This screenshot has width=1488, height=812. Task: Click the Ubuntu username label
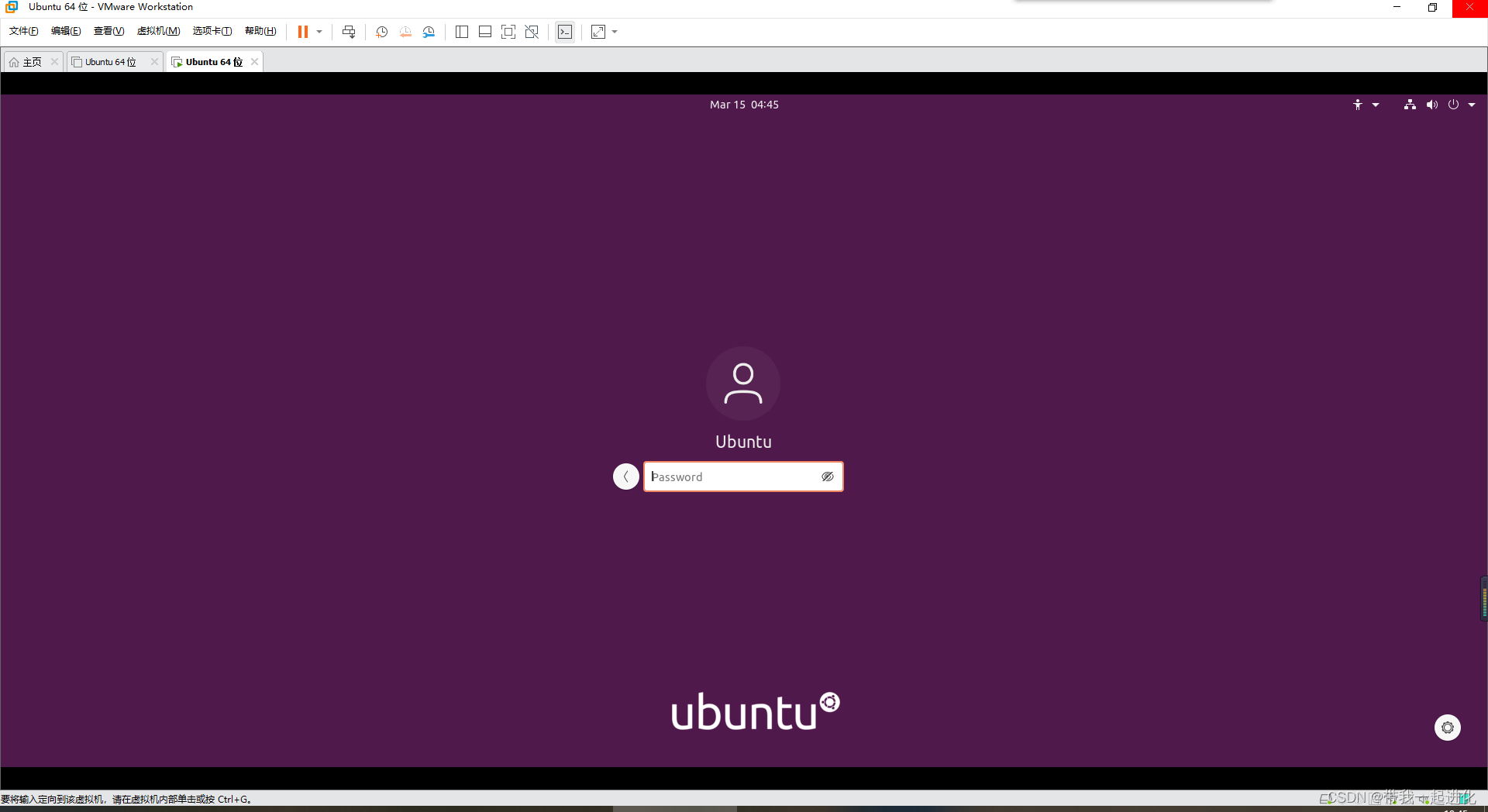(x=743, y=442)
